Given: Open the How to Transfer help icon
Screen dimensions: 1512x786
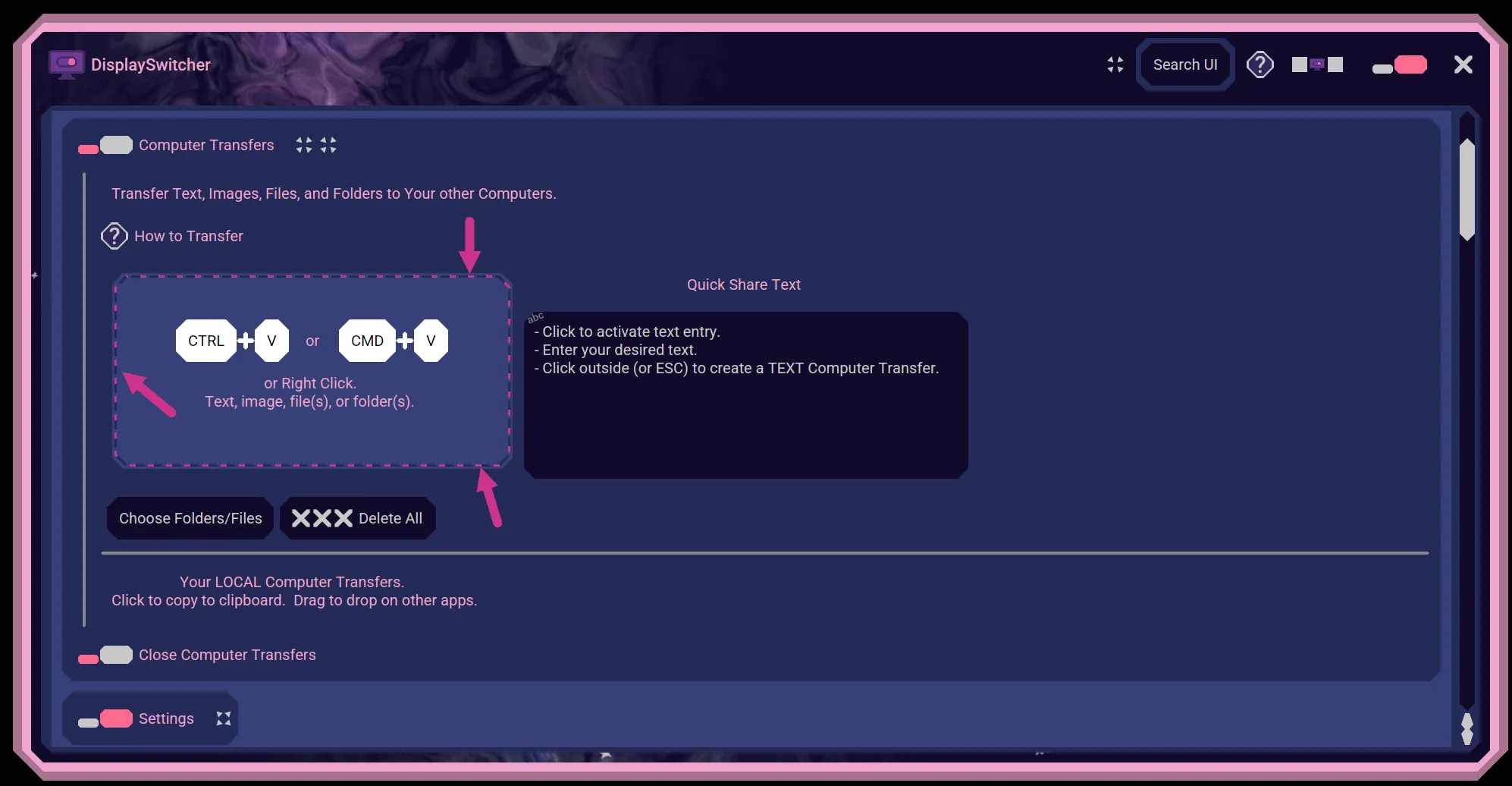Looking at the screenshot, I should pyautogui.click(x=114, y=236).
